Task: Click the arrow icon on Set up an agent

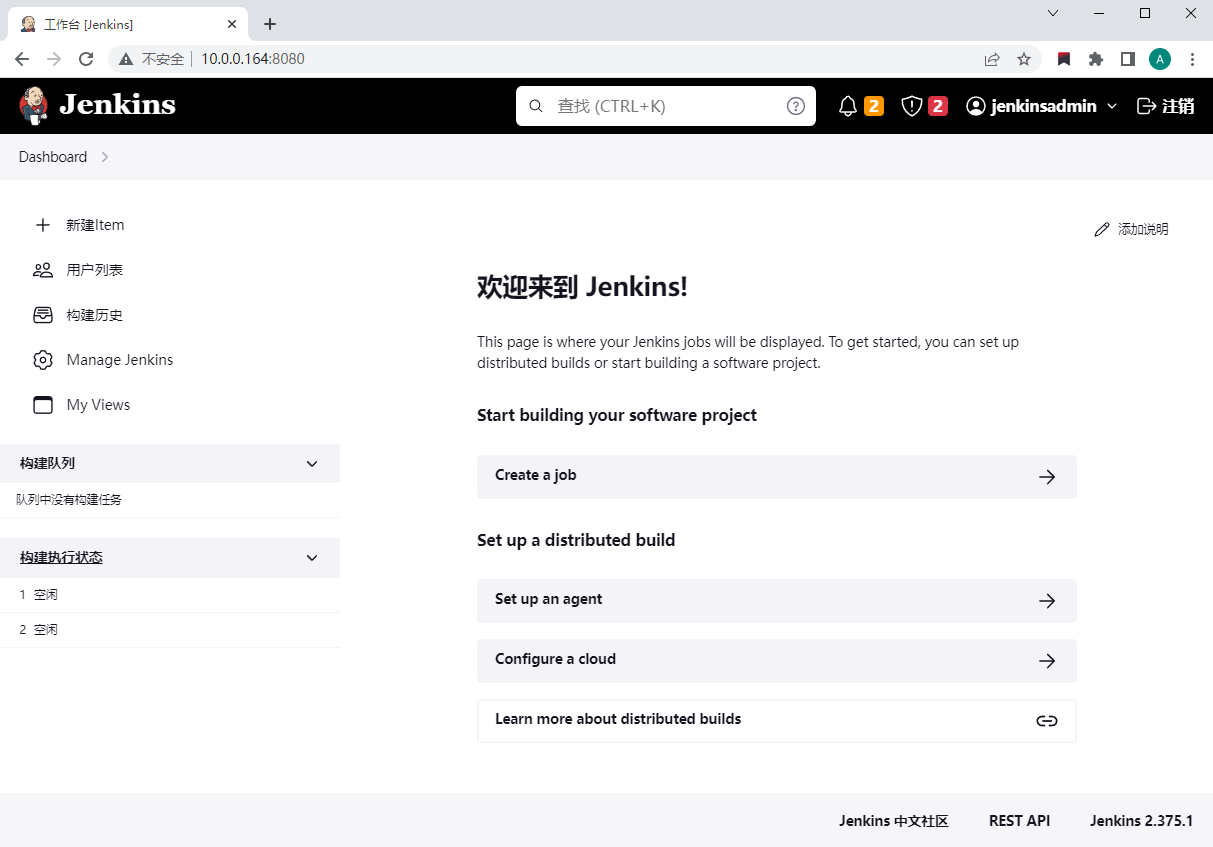Action: [1047, 601]
